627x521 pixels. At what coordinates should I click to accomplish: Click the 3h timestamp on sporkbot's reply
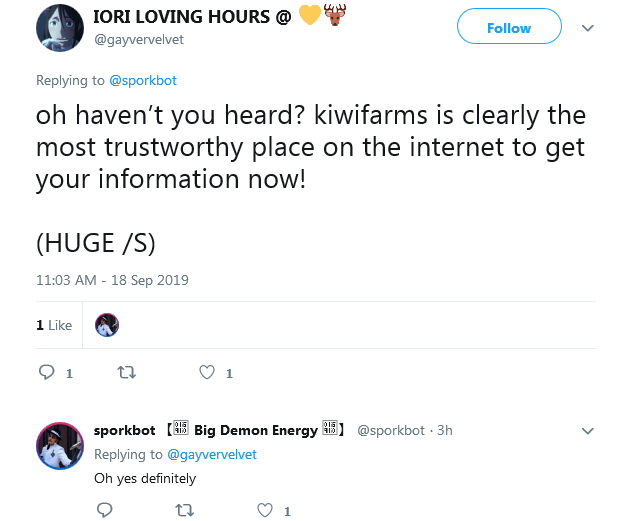coord(445,431)
